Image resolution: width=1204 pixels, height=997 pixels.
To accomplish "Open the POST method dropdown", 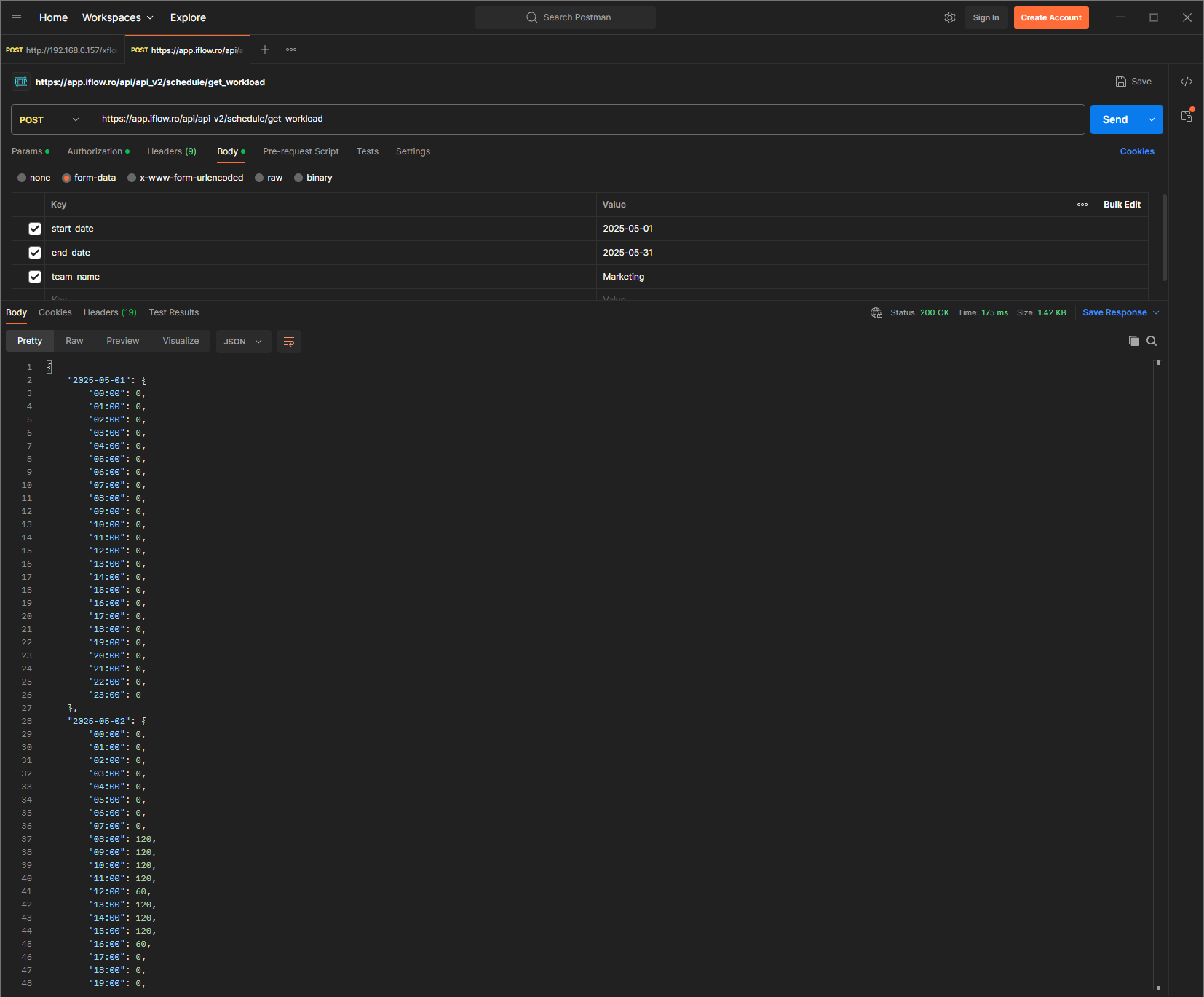I will (x=51, y=119).
